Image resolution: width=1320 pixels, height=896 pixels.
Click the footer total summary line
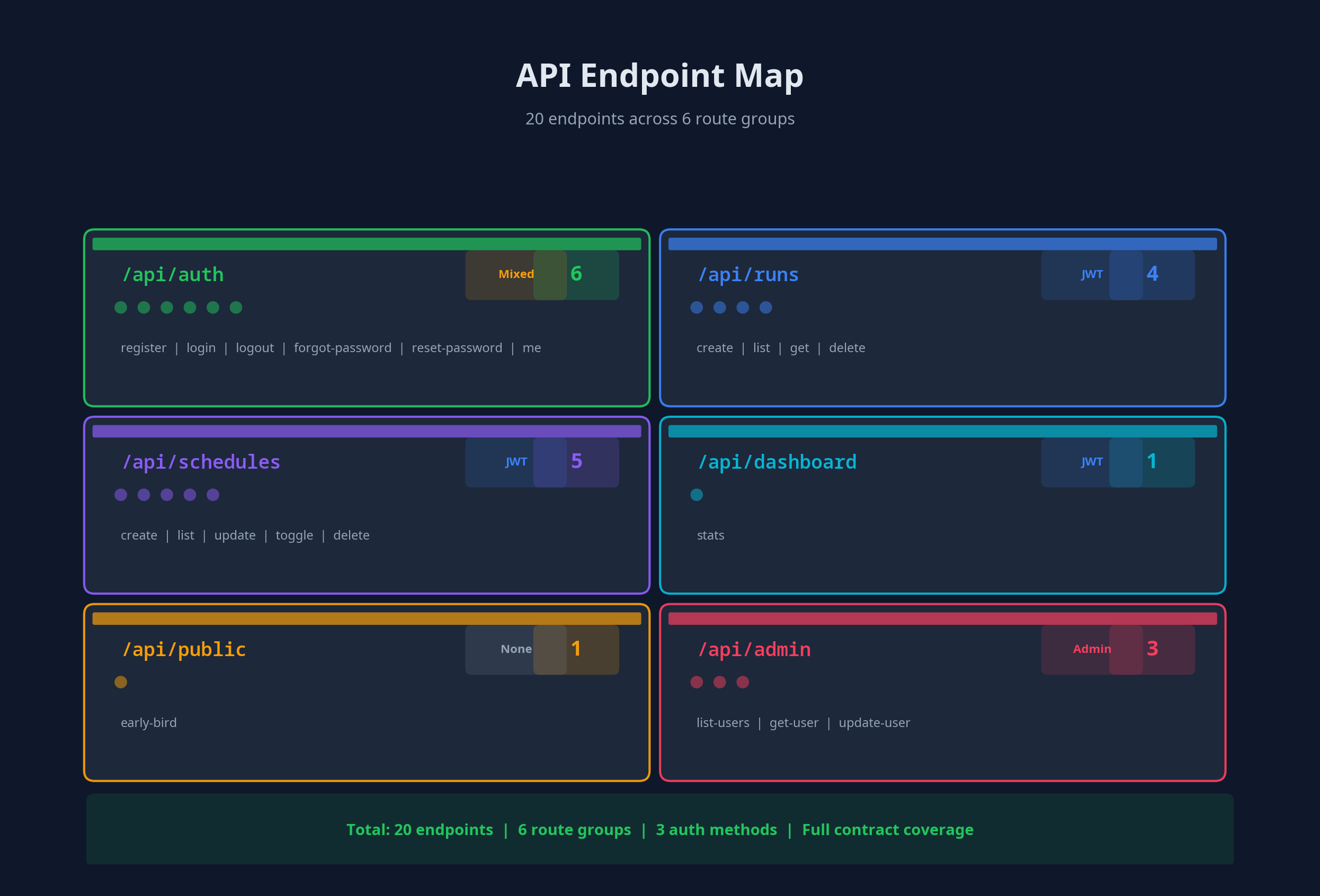tap(660, 830)
